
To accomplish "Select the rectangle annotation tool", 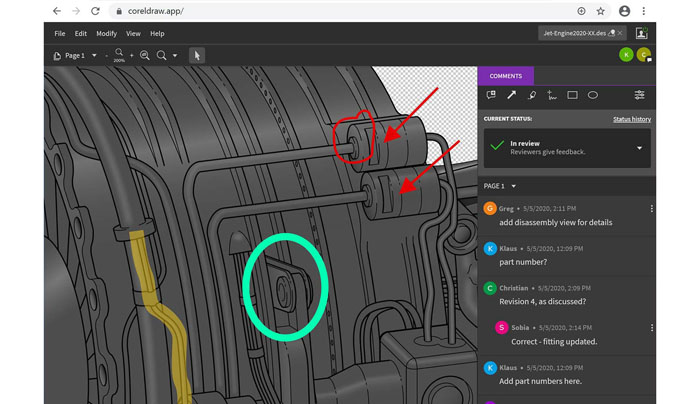I will pyautogui.click(x=572, y=95).
